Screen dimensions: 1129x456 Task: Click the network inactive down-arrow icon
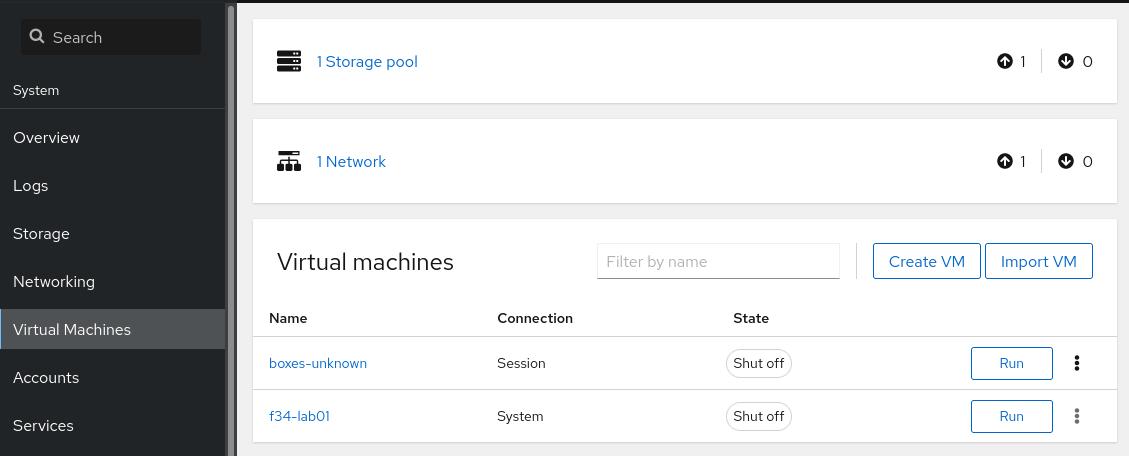tap(1066, 161)
